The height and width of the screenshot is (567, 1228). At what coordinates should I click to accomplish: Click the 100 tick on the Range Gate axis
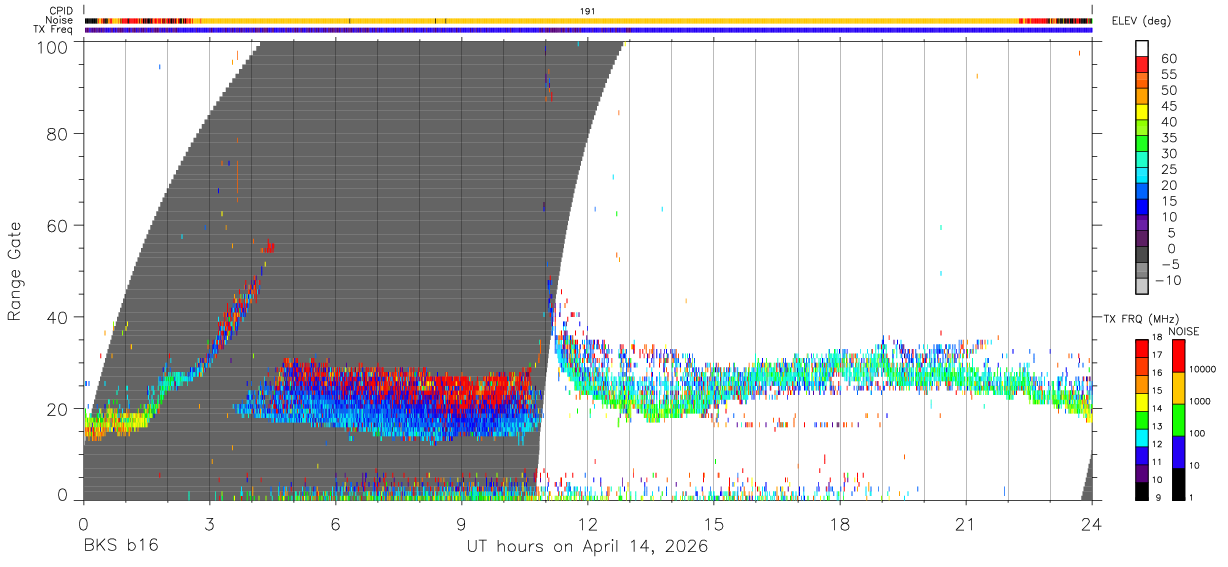click(x=54, y=47)
